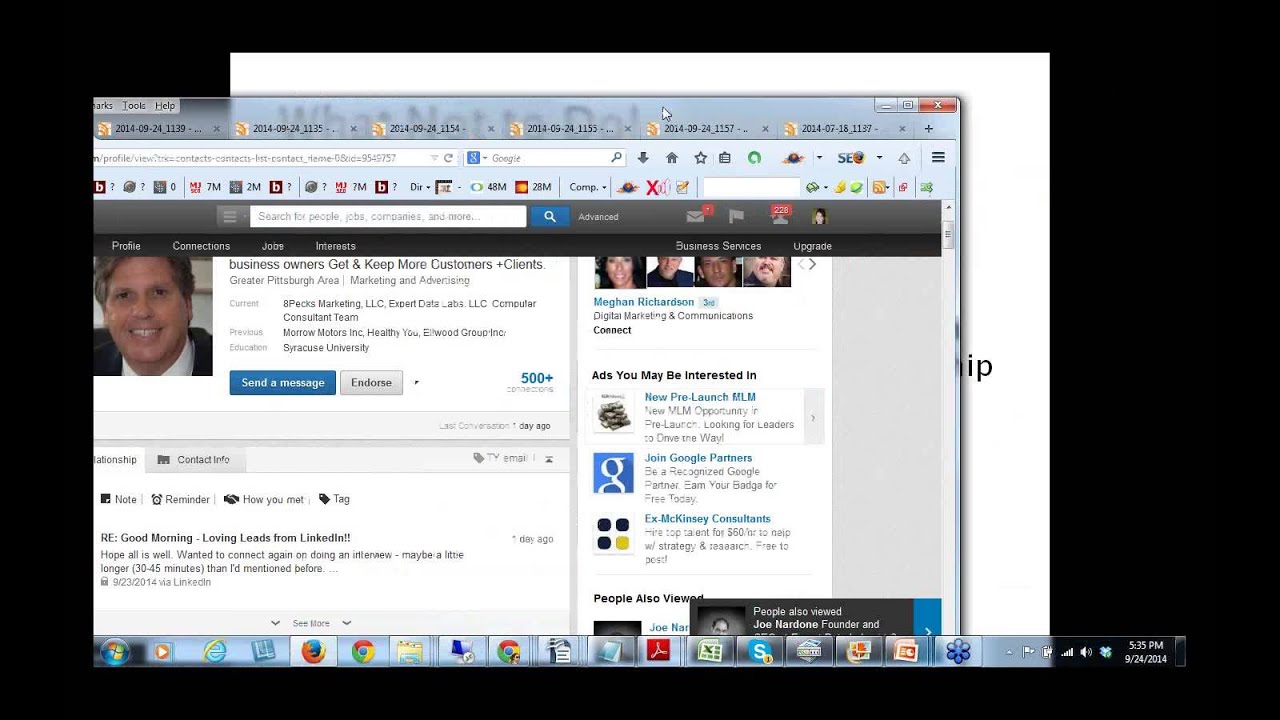Close the 2014-09-24_1139 tab
The width and height of the screenshot is (1280, 720).
[x=216, y=128]
